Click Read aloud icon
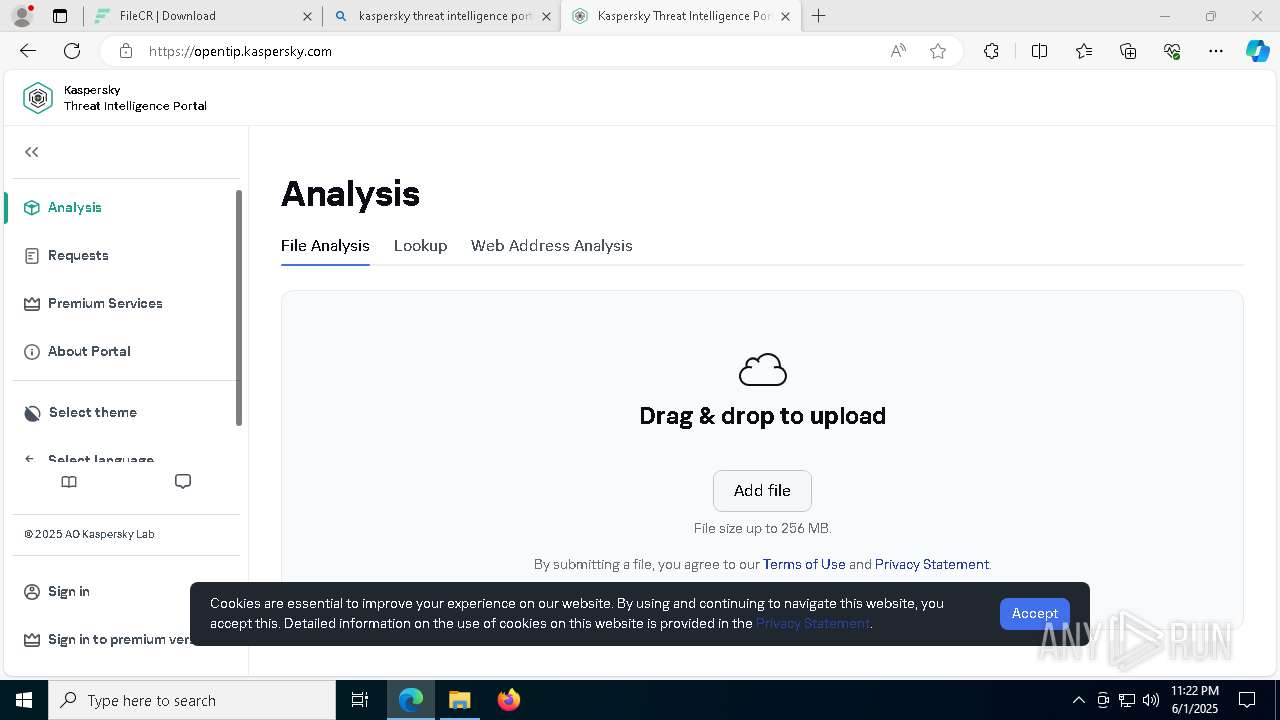This screenshot has width=1280, height=720. 898,51
